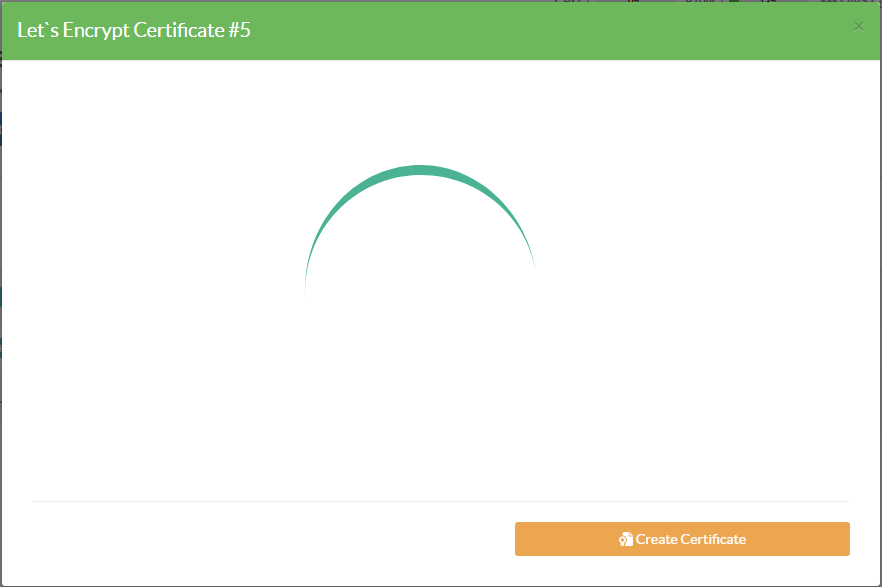Click the center of the loading spinner circle
The width and height of the screenshot is (882, 587).
pos(420,280)
